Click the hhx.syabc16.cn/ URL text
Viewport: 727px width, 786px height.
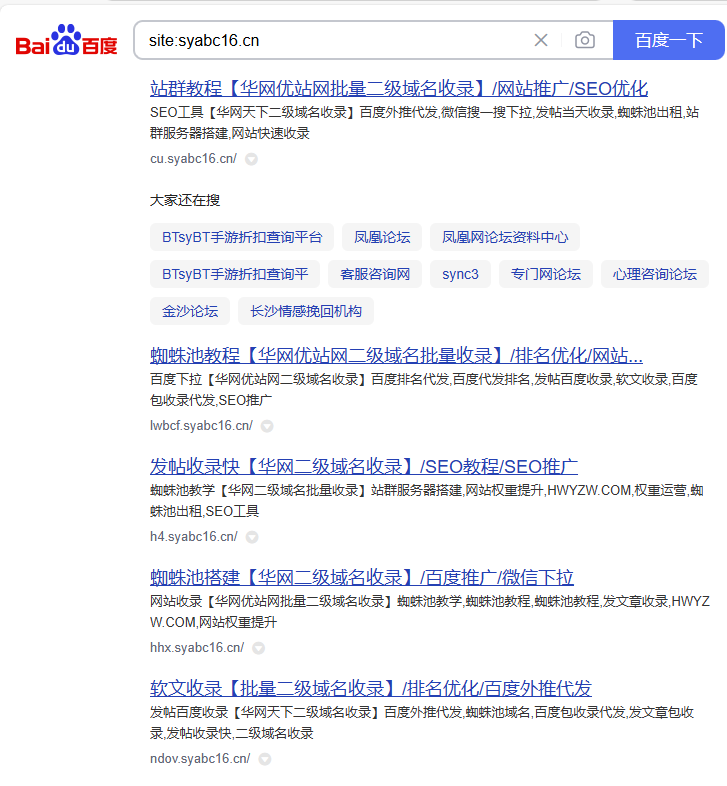(197, 648)
